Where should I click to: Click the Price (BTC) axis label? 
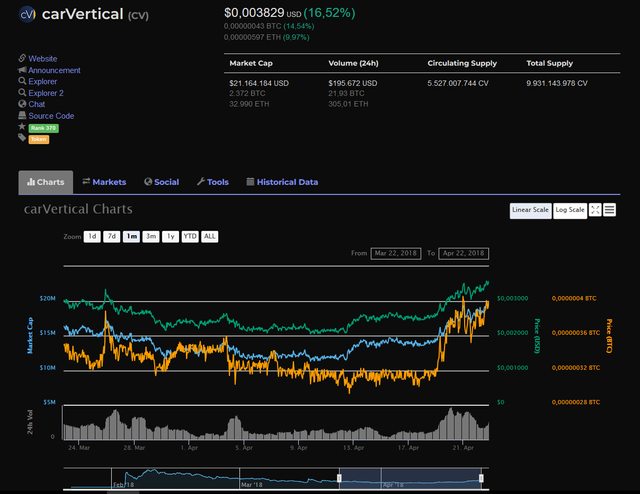tap(609, 336)
